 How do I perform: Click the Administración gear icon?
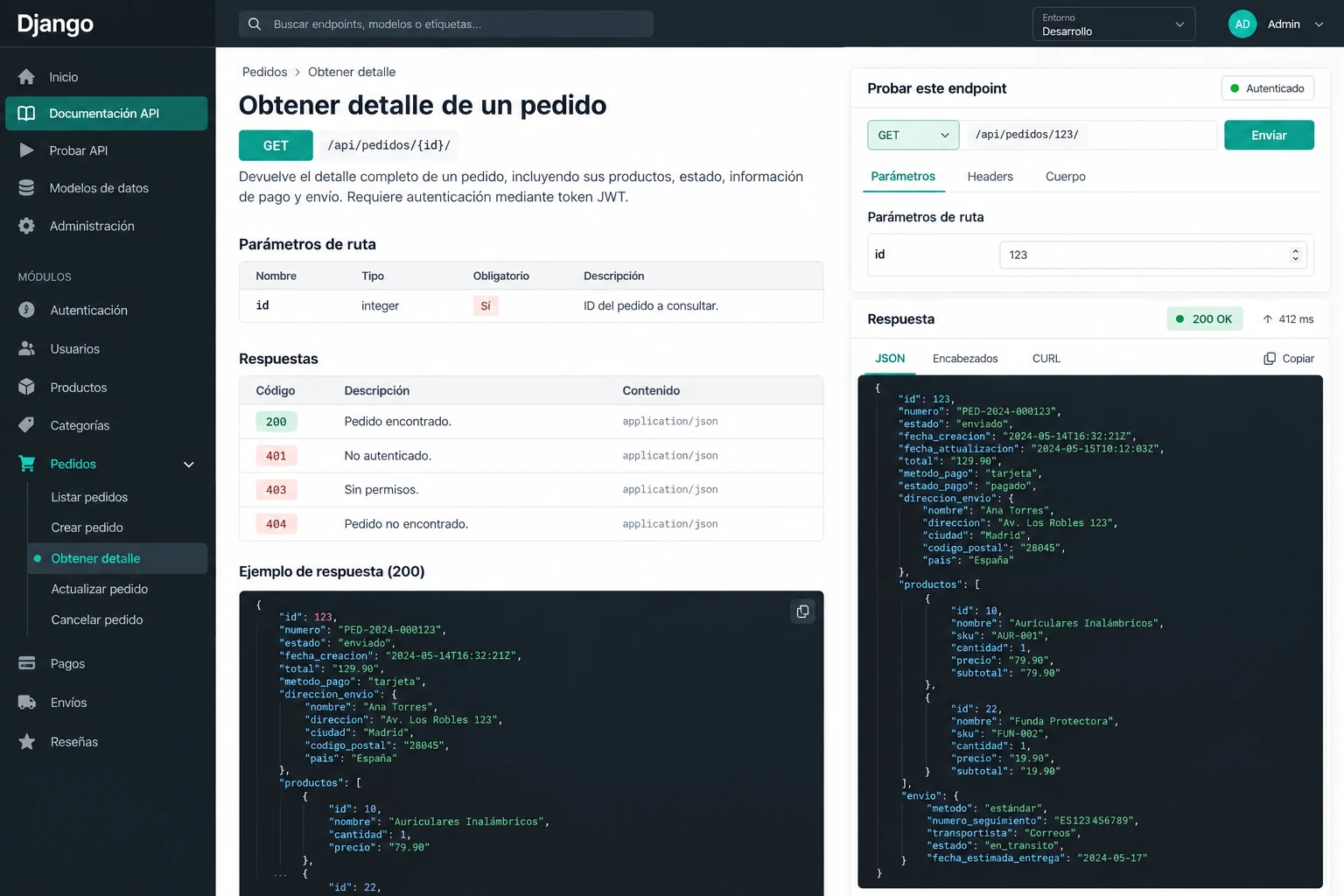(27, 226)
